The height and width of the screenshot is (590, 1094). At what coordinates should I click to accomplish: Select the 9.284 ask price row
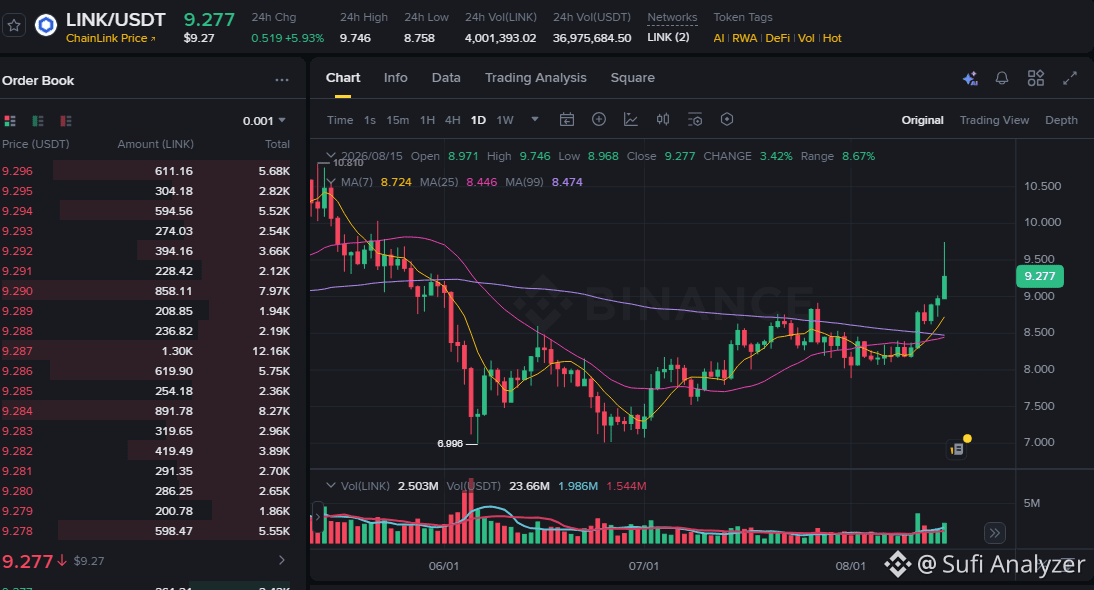pyautogui.click(x=146, y=411)
